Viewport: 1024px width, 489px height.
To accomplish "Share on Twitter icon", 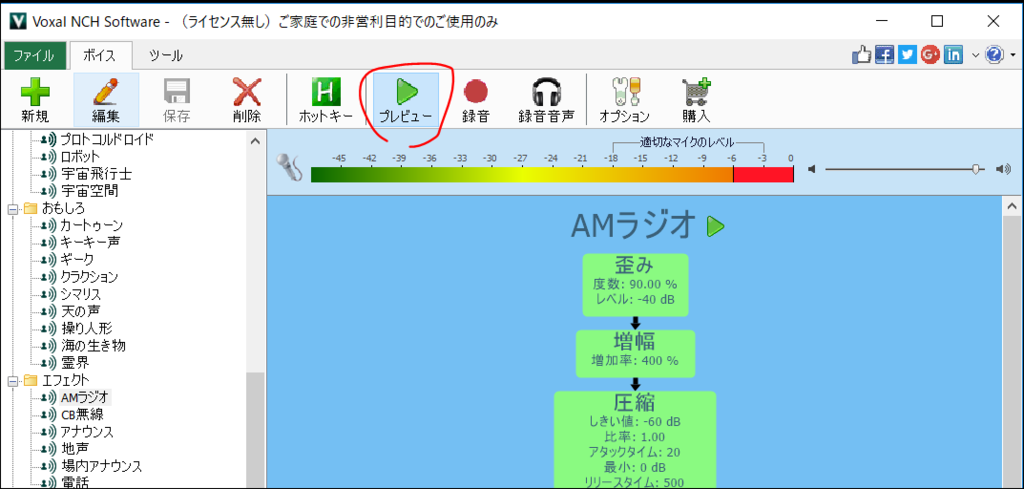I will point(907,55).
